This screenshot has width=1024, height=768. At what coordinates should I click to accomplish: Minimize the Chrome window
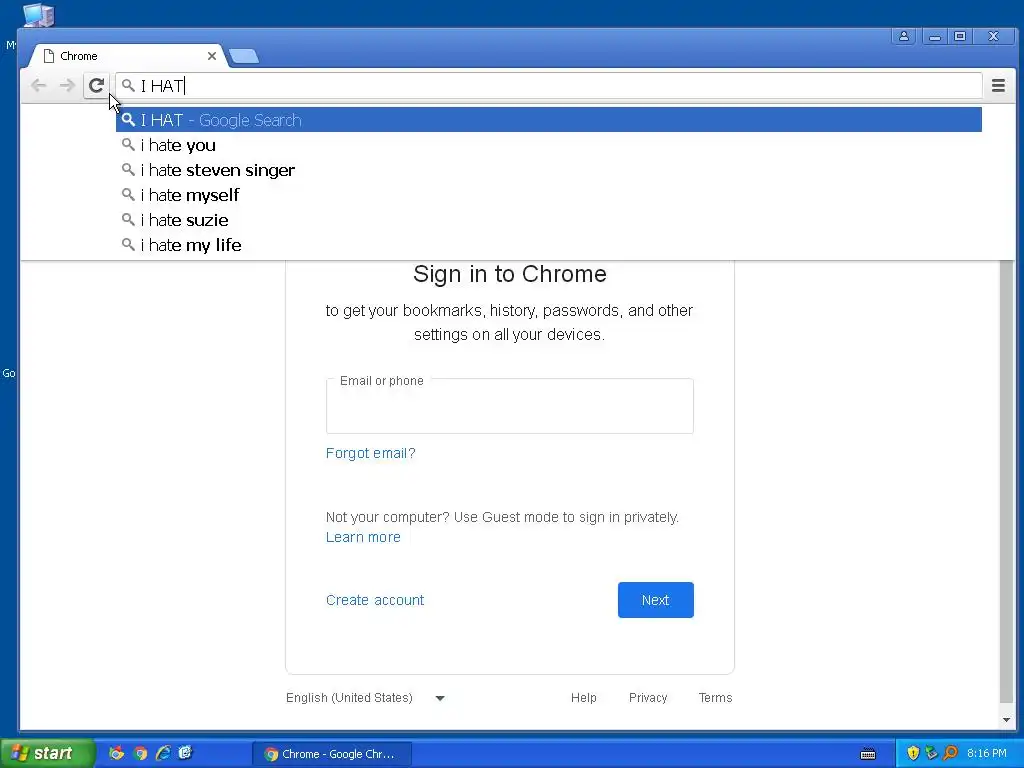(935, 37)
